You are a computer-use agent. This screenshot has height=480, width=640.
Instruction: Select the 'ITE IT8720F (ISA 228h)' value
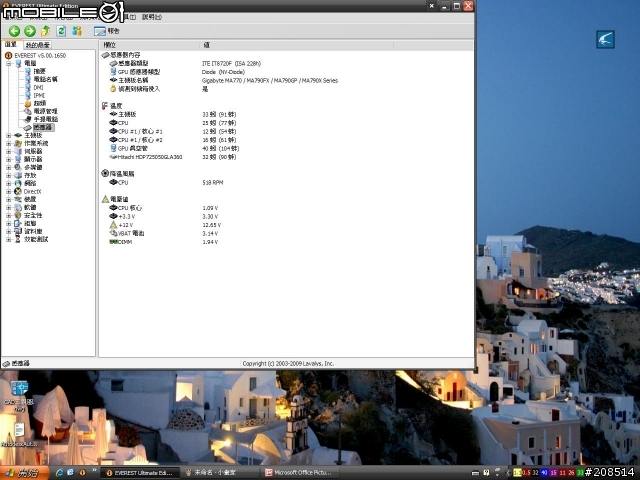[231, 64]
